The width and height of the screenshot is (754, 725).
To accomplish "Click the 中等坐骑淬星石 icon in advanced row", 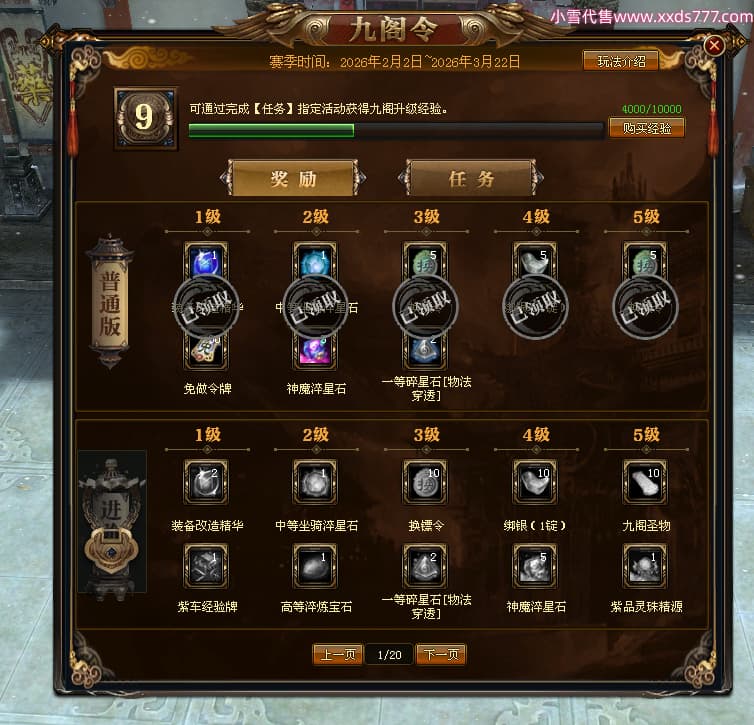I will coord(315,481).
